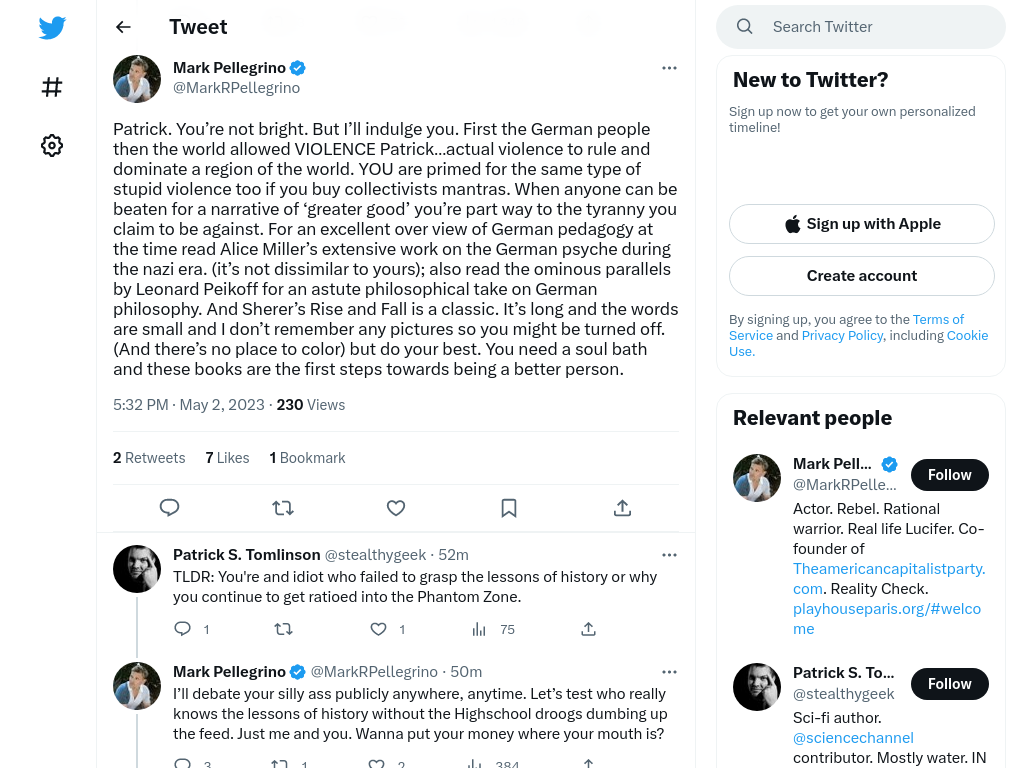The width and height of the screenshot is (1024, 768).
Task: Reply to the main tweet with the speech bubble icon
Action: tap(169, 507)
